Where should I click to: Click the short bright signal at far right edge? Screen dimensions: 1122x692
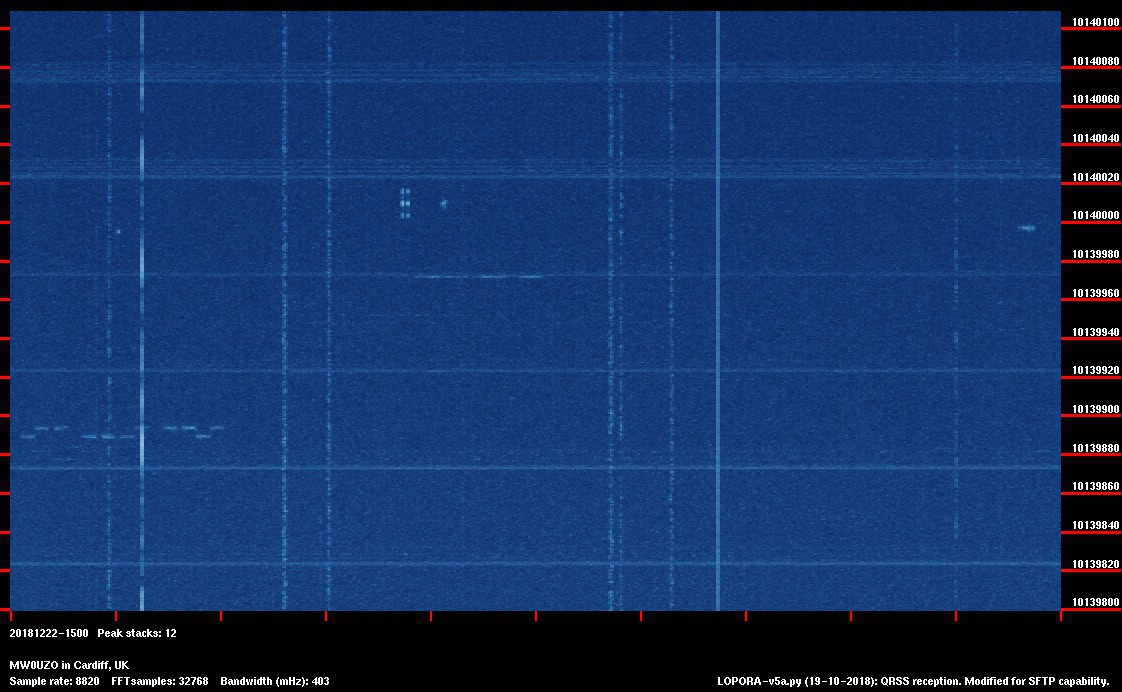pos(1026,228)
